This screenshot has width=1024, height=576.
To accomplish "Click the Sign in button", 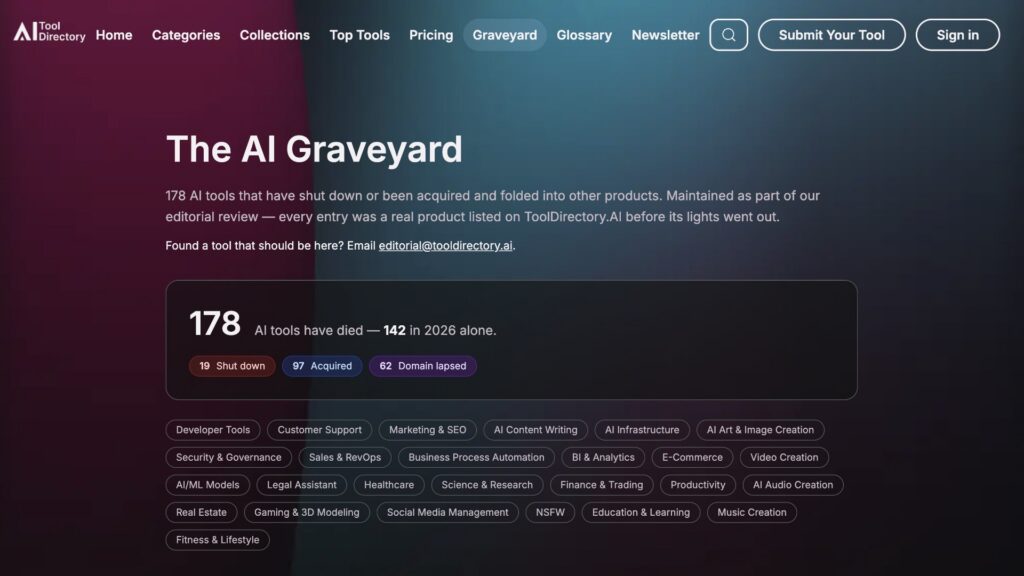I will click(958, 35).
